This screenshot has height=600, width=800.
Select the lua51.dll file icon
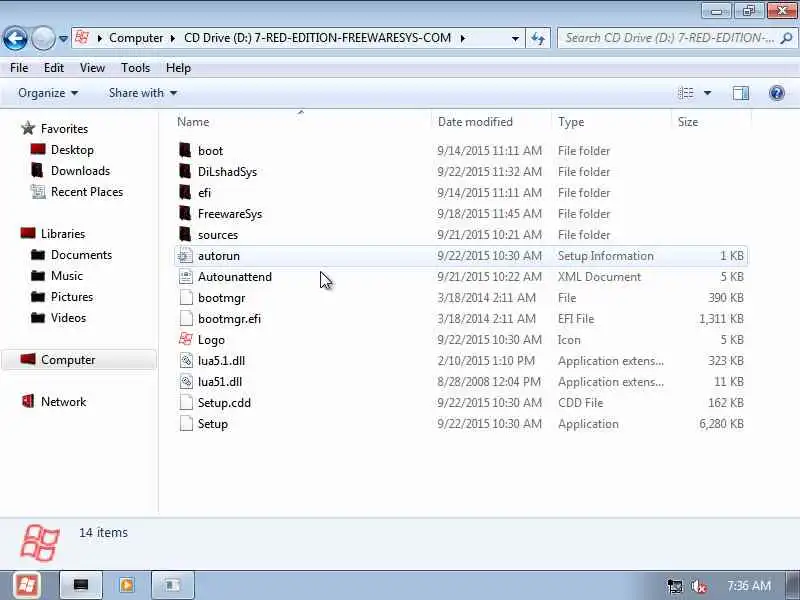point(186,382)
